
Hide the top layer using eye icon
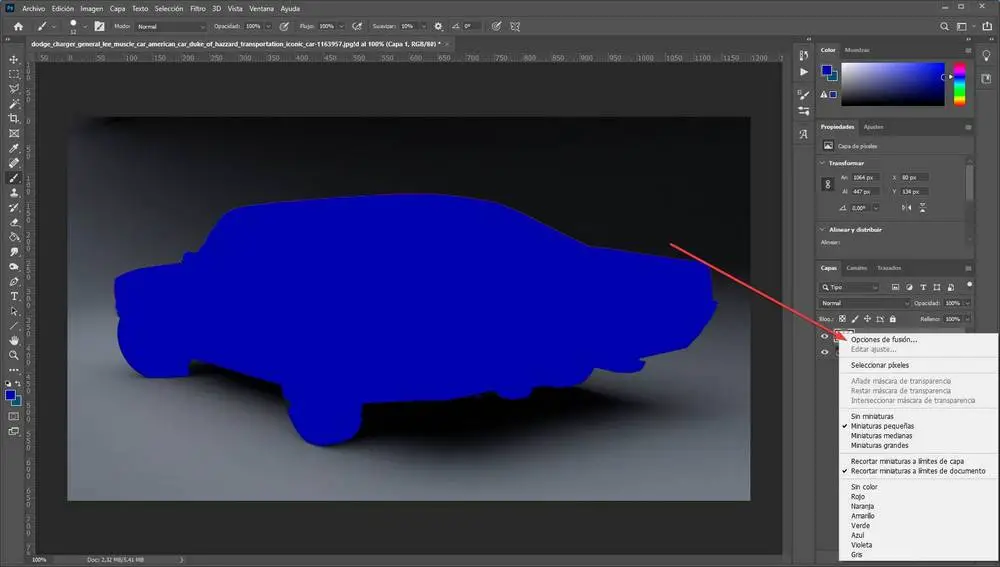pos(825,337)
